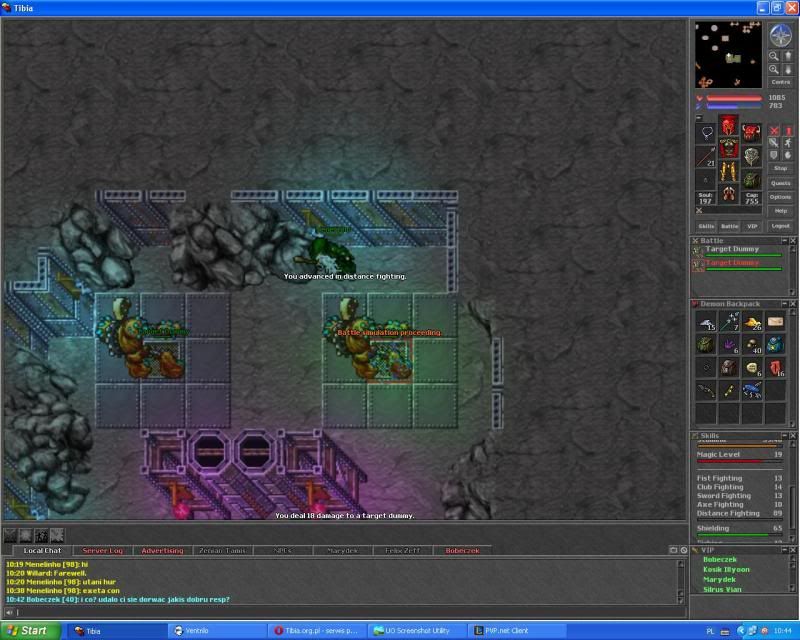
Task: Click the green item in ammo slot
Action: [751, 180]
